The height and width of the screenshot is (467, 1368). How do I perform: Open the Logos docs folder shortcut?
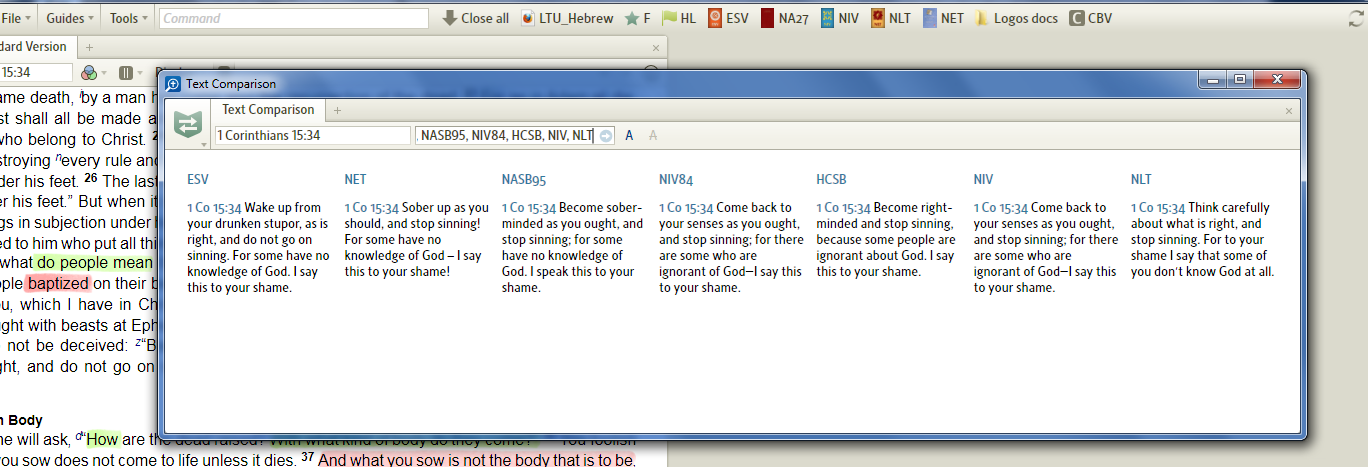(x=1015, y=18)
